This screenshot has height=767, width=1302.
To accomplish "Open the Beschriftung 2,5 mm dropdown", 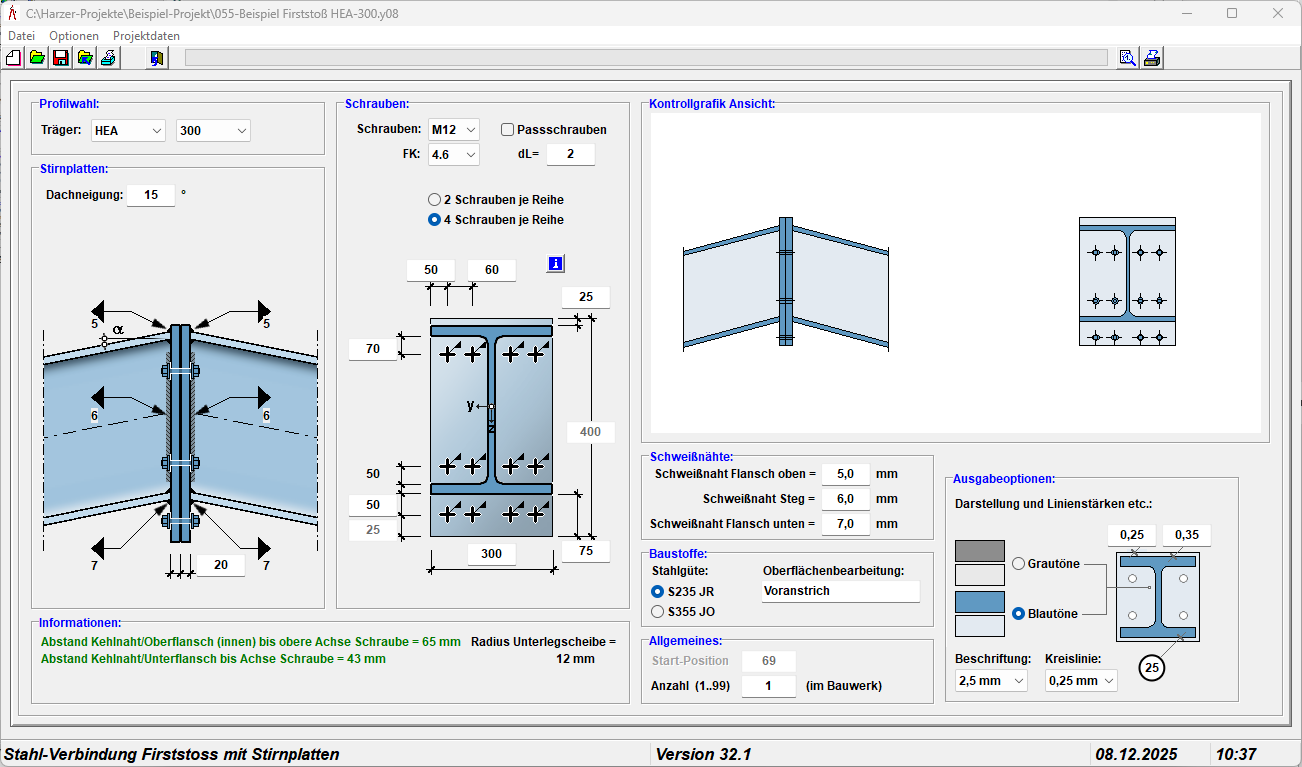I will point(991,681).
